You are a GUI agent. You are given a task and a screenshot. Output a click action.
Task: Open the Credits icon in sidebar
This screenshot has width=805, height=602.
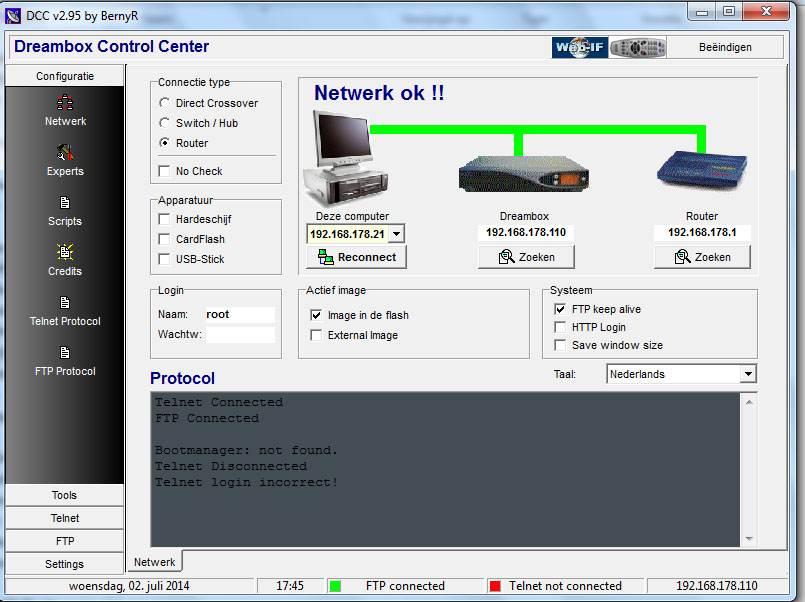(65, 252)
